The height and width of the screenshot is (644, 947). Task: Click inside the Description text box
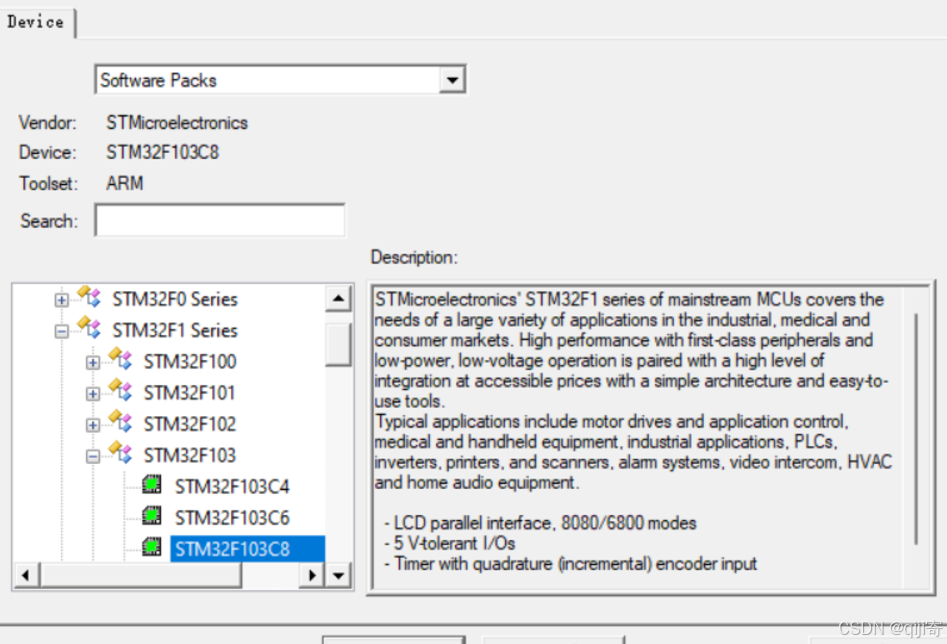[x=650, y=437]
